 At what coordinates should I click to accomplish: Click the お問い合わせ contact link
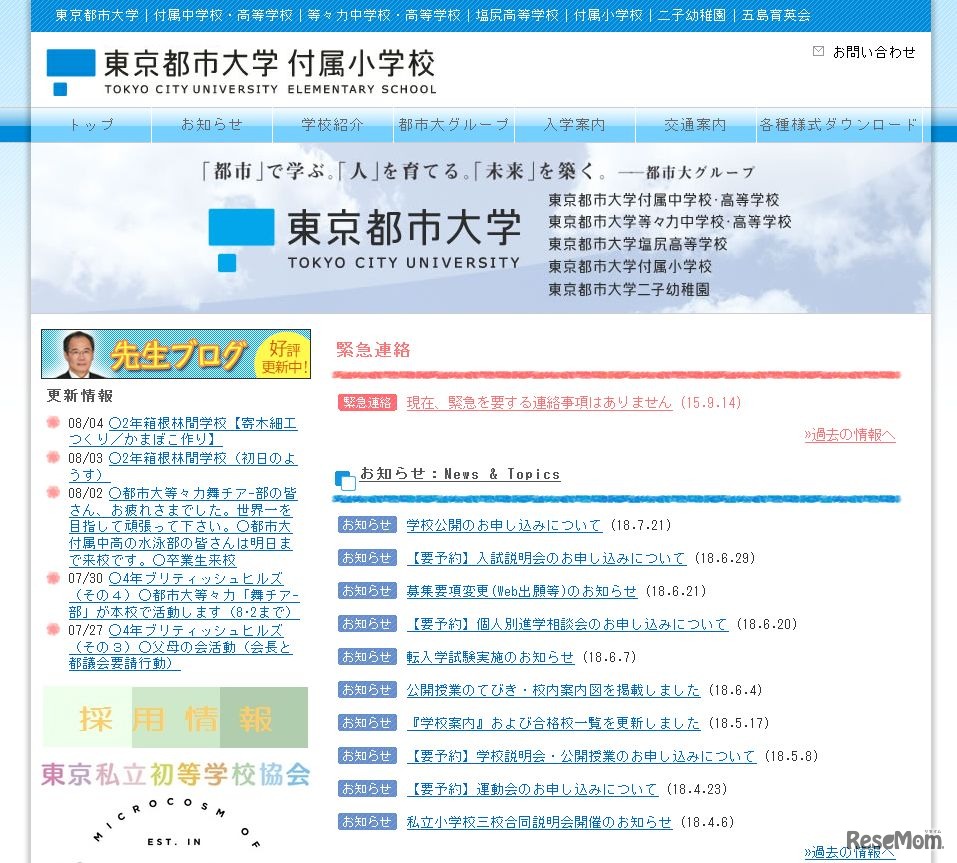(x=874, y=52)
